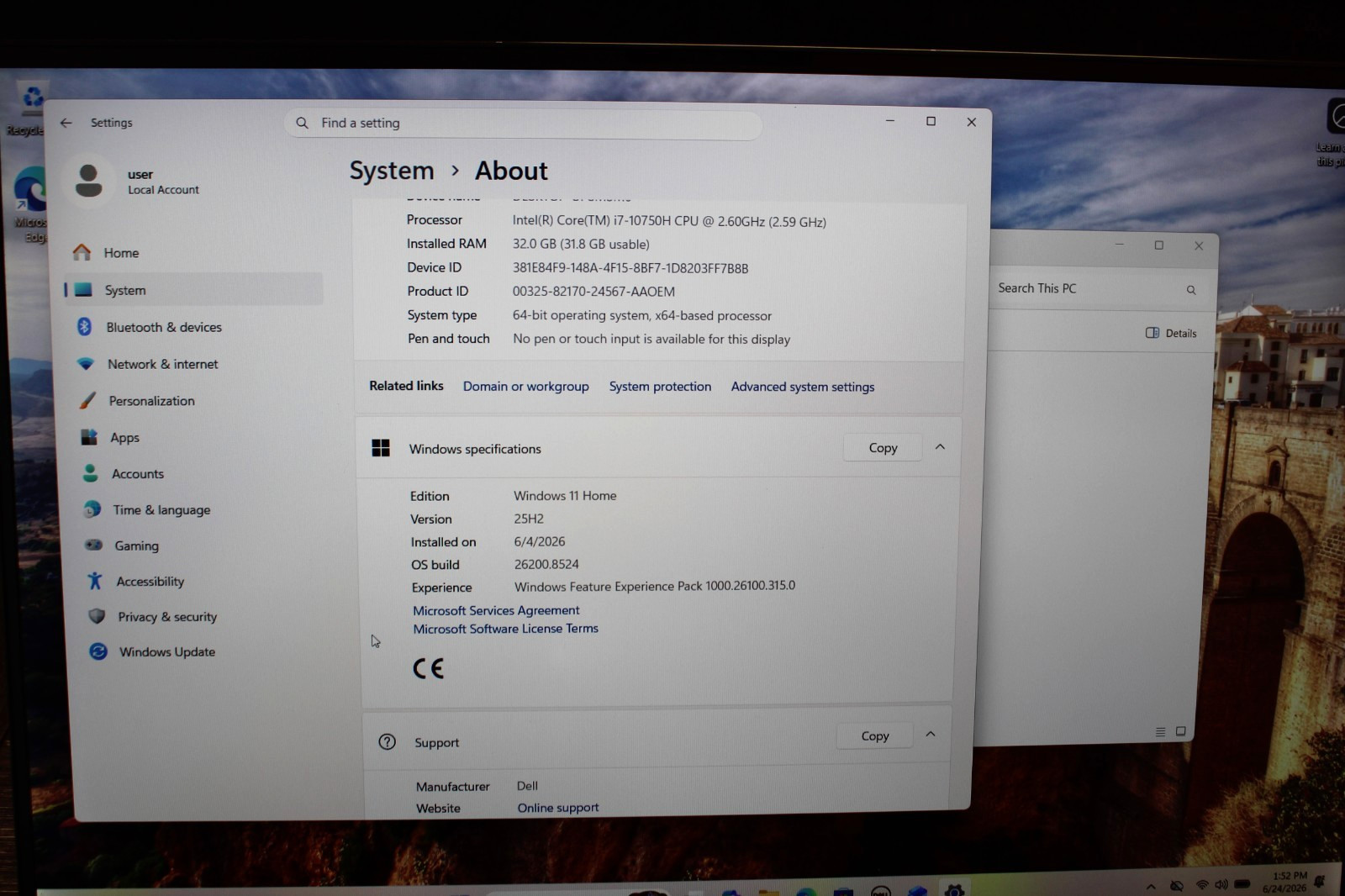The height and width of the screenshot is (896, 1345).
Task: Open the Online support link
Action: (558, 808)
